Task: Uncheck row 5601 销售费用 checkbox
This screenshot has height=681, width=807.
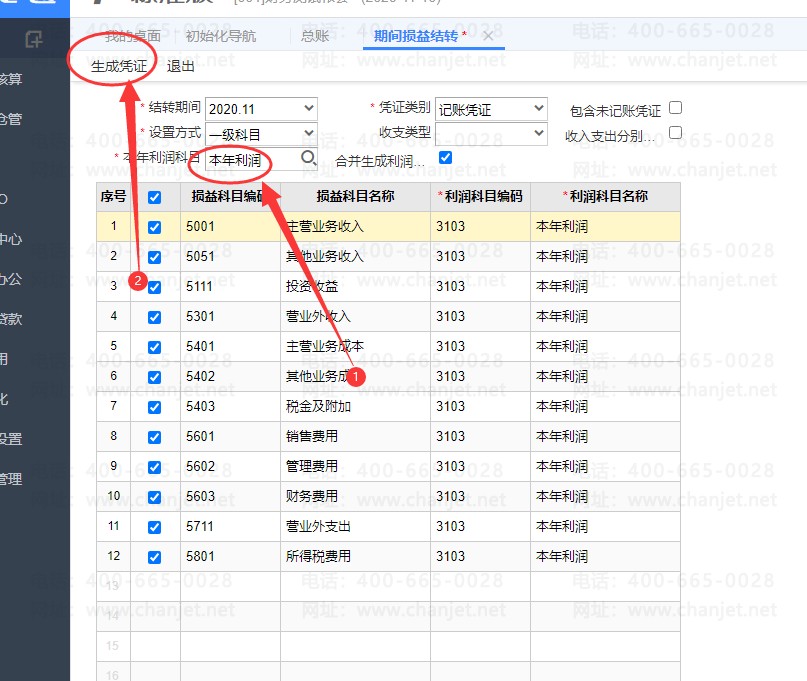Action: pyautogui.click(x=154, y=437)
